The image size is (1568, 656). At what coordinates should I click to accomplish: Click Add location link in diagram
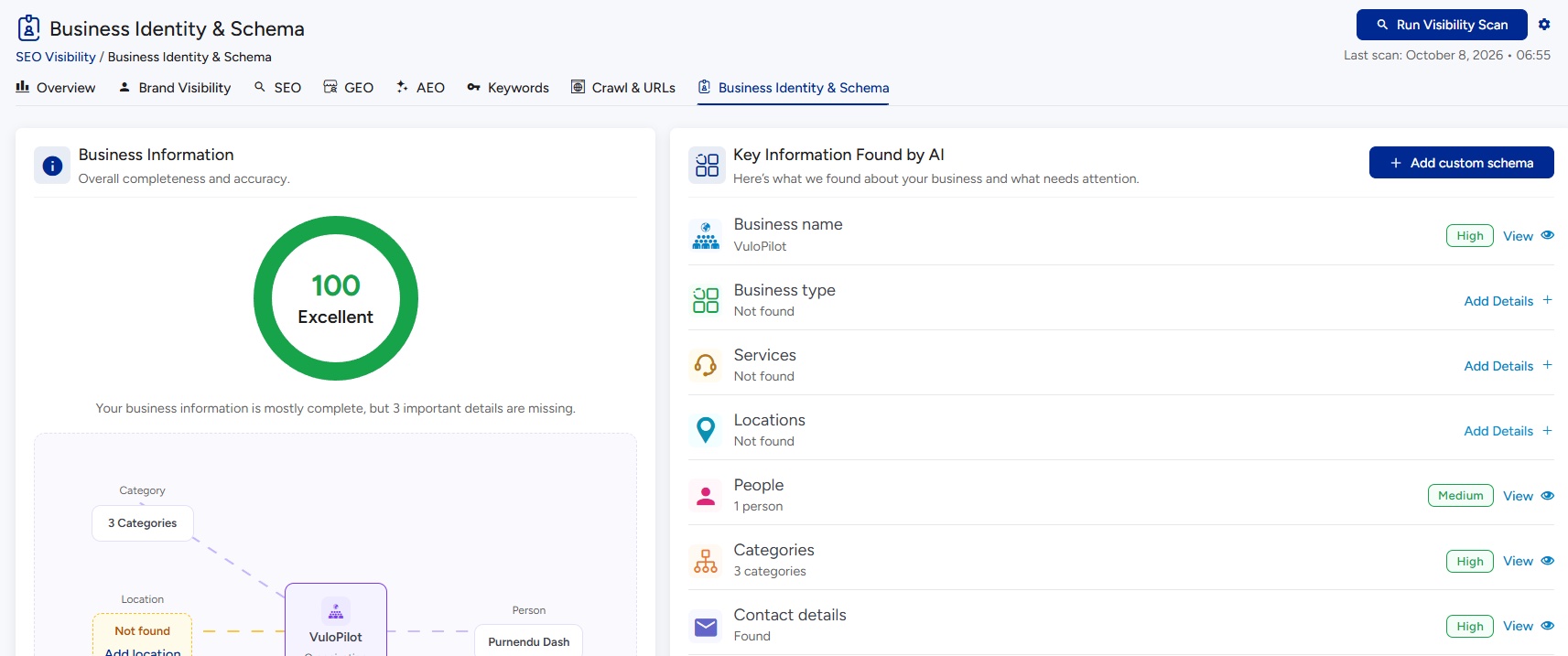click(x=142, y=651)
